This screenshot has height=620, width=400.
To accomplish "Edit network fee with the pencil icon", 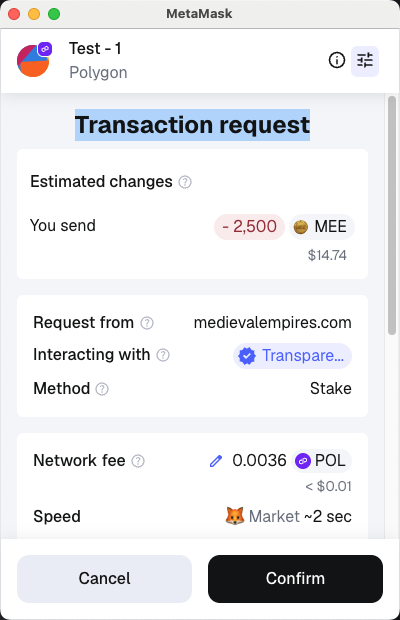I will click(x=216, y=461).
